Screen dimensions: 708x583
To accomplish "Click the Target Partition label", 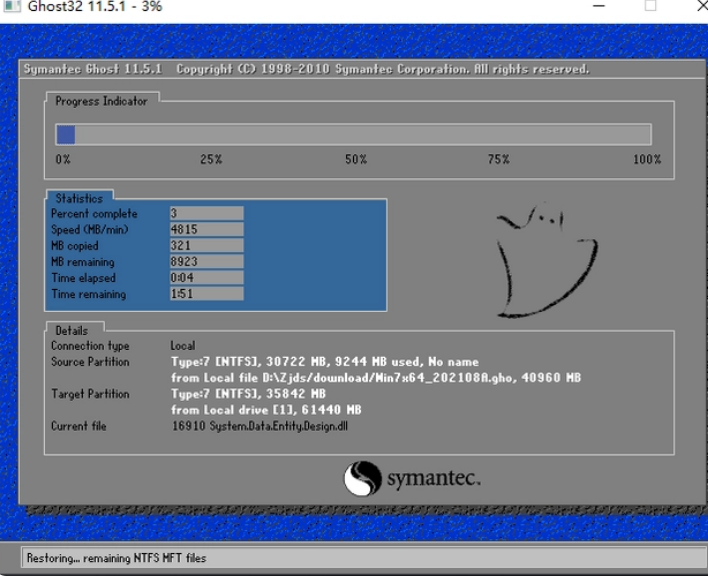I will click(x=90, y=394).
